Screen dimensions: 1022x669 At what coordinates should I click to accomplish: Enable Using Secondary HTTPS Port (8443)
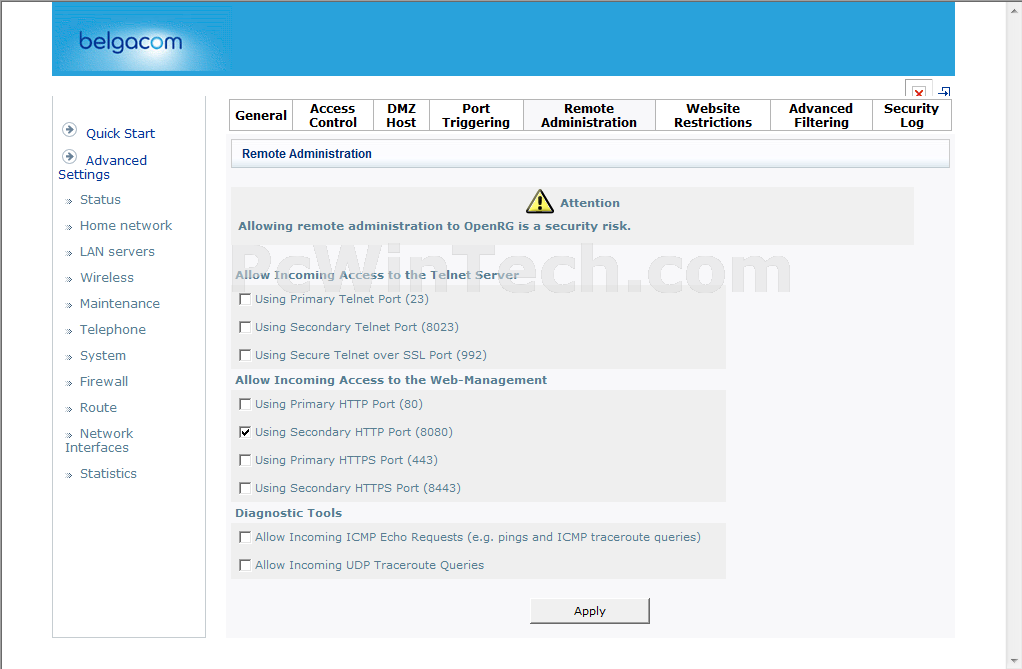click(245, 488)
